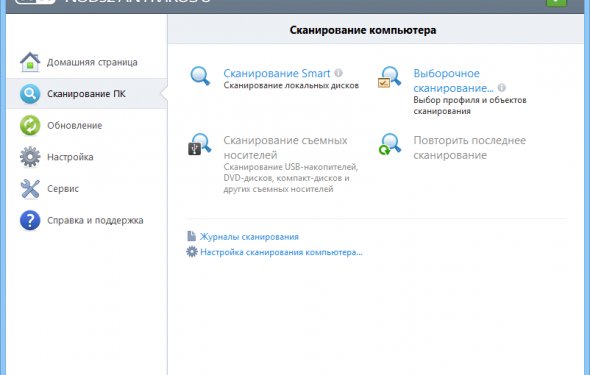Click the house icon for Домашняя страница

tap(30, 62)
